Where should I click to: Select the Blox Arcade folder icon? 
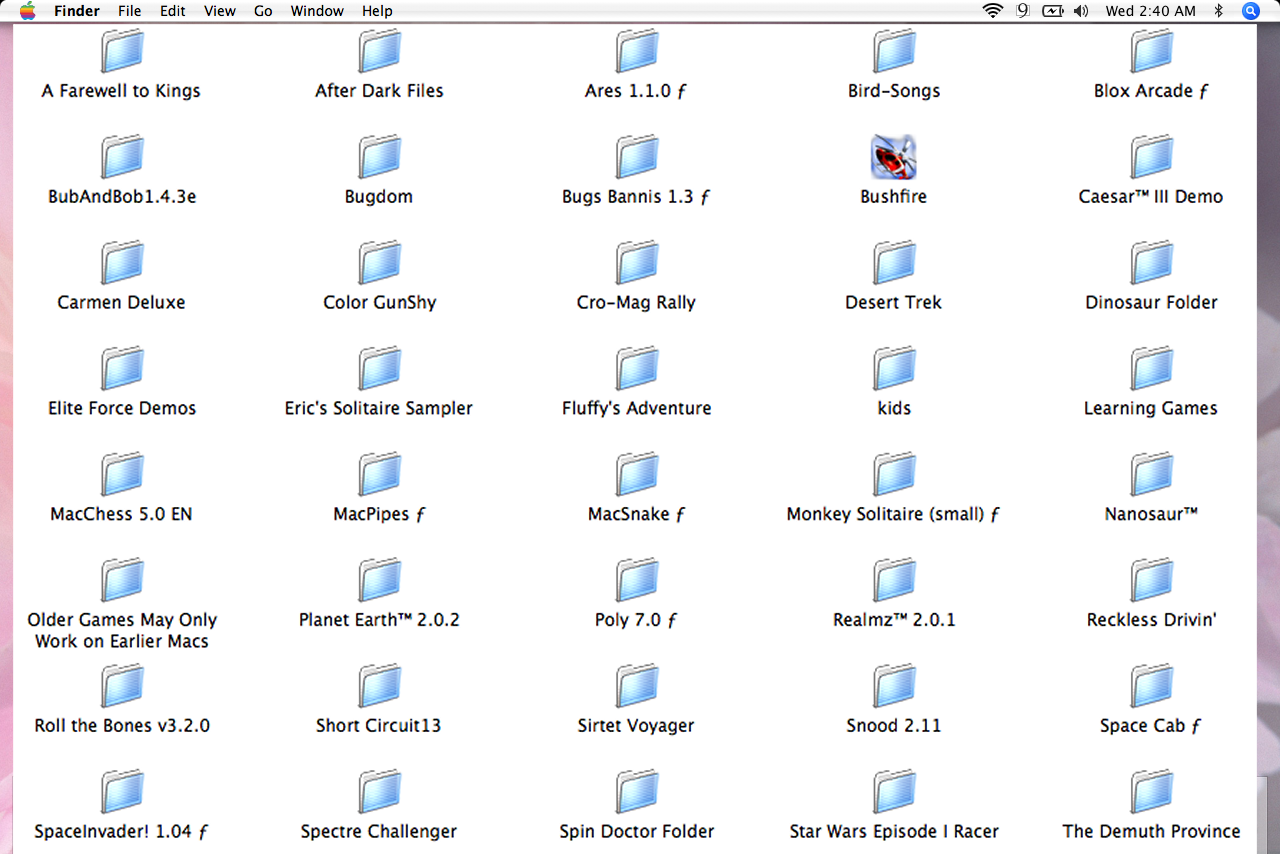(1152, 50)
